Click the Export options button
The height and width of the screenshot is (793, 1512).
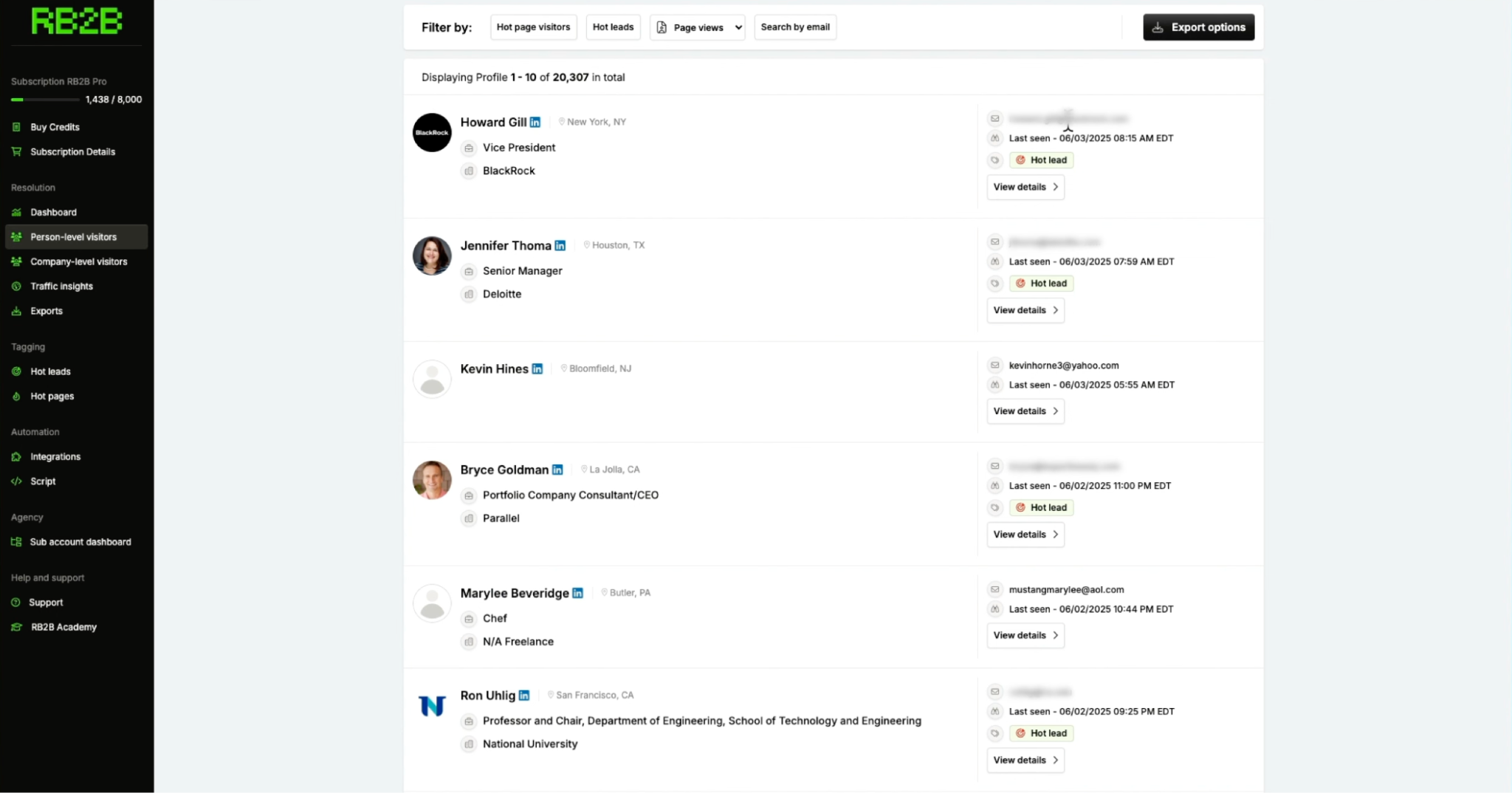tap(1198, 27)
